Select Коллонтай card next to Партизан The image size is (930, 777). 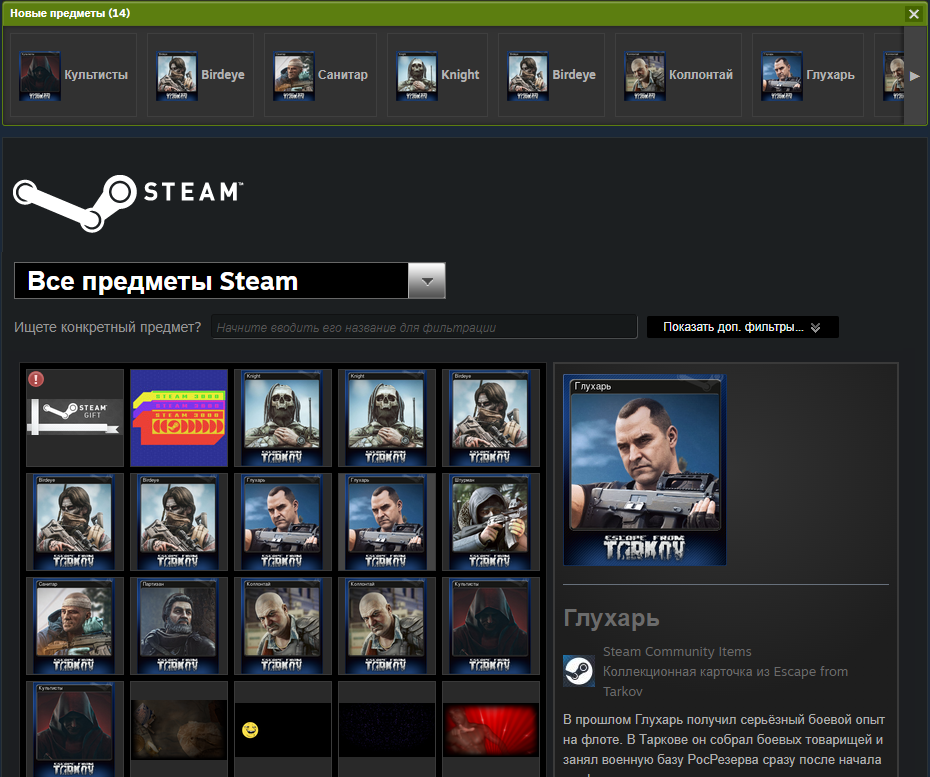point(283,626)
